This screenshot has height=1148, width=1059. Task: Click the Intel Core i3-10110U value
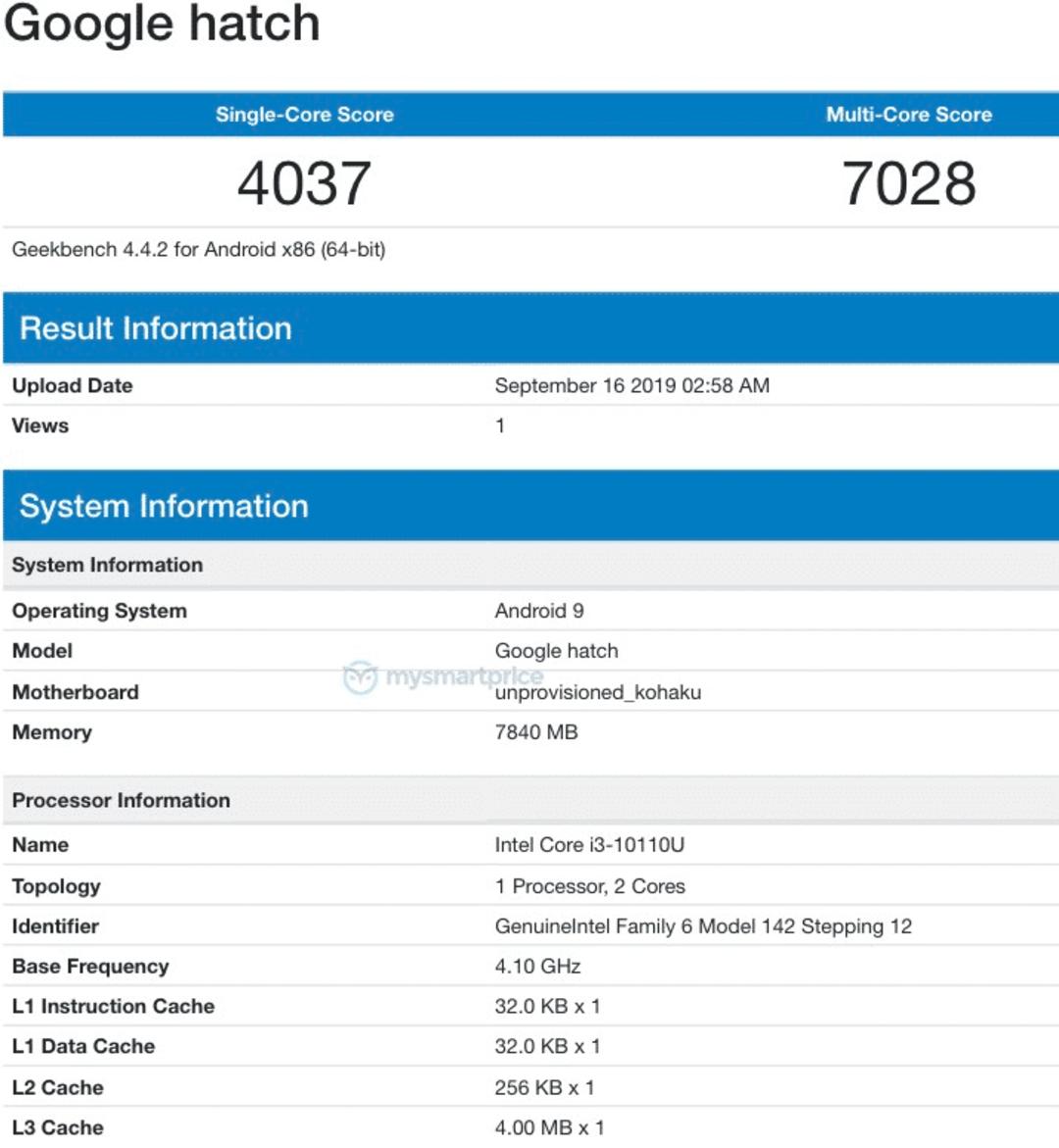coord(589,845)
